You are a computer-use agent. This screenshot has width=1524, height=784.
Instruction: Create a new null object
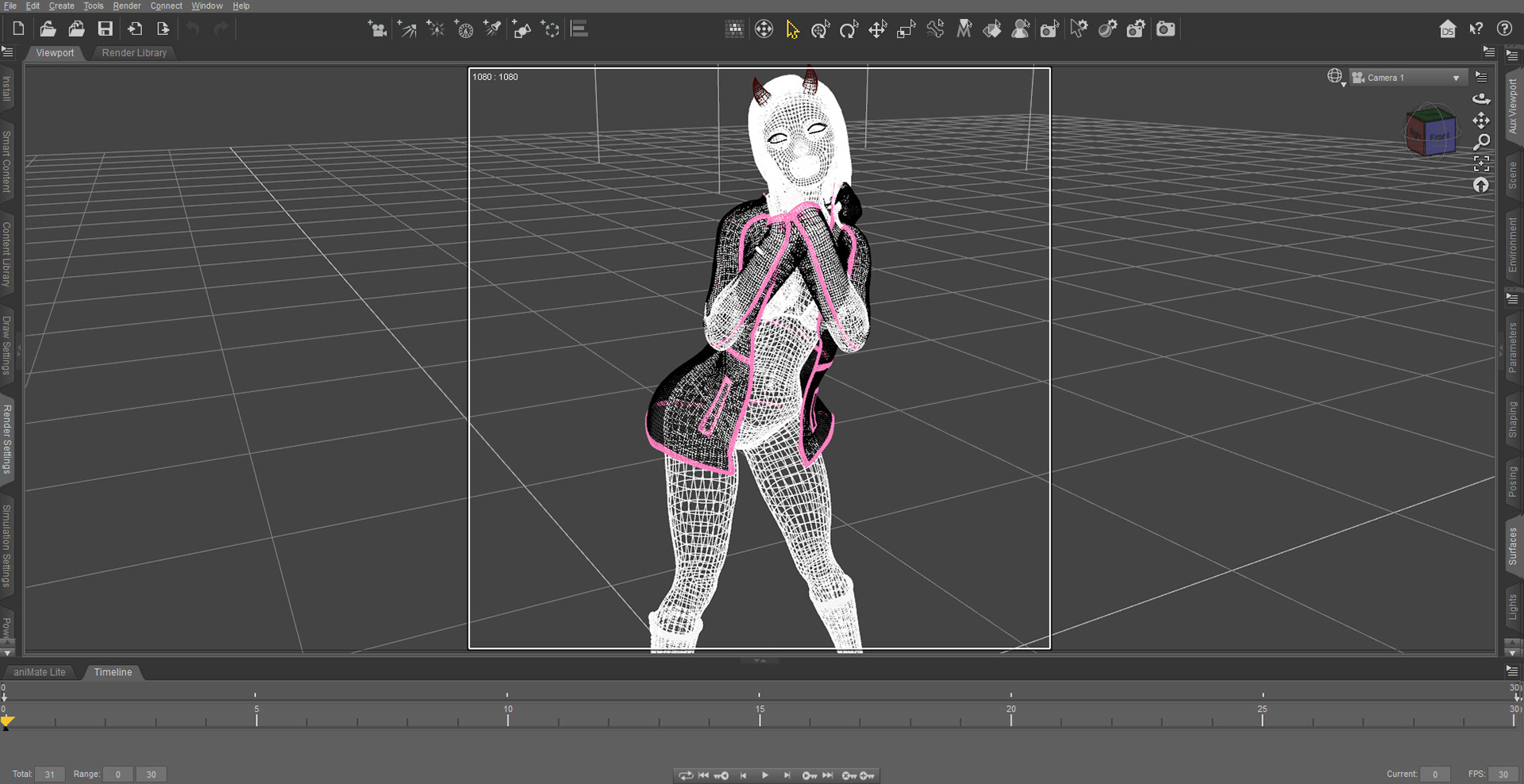point(550,29)
